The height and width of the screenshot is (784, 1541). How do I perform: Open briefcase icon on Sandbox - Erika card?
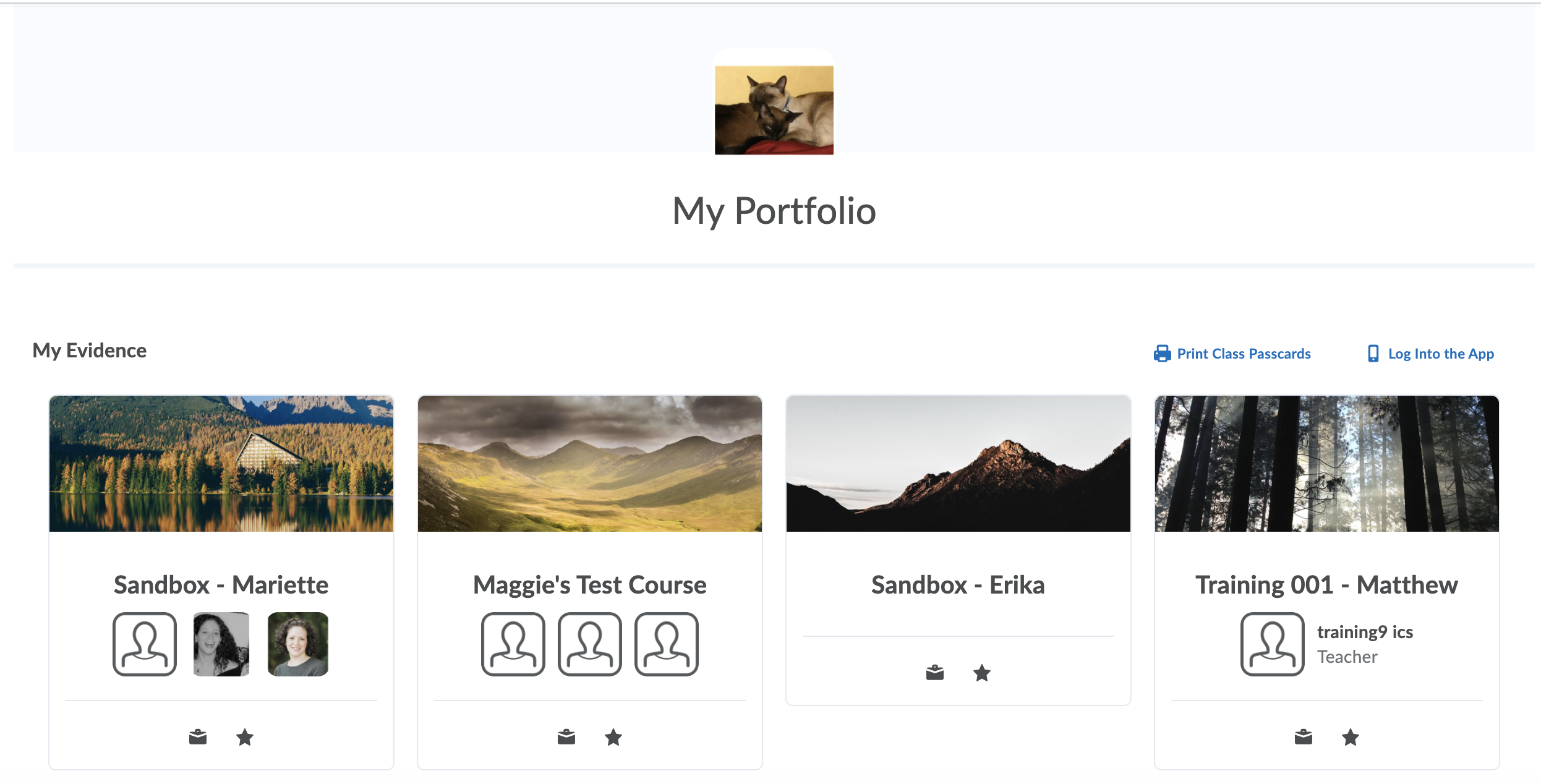935,673
